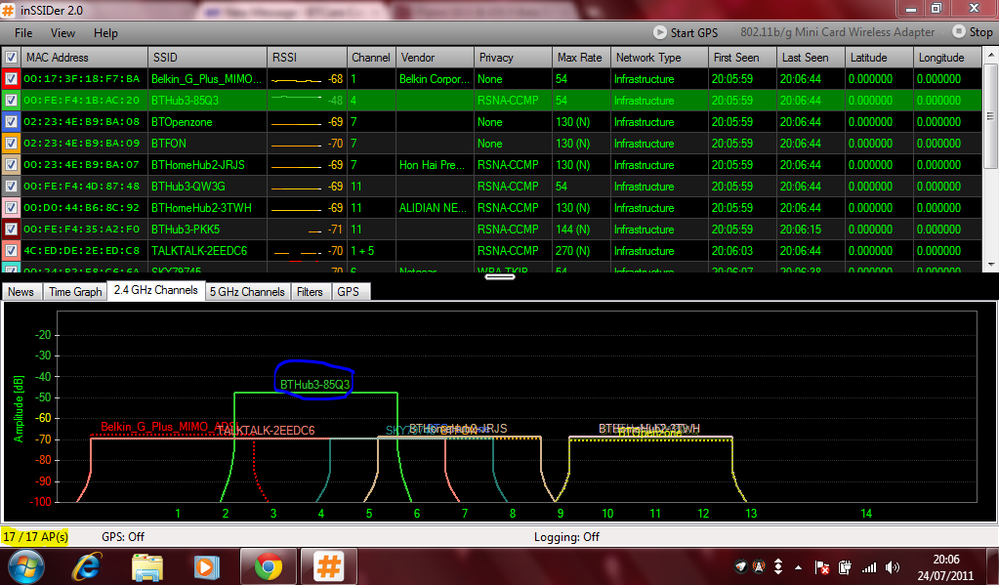The image size is (999, 585).
Task: Uncheck the BTHub3-85Q3 network checkbox
Action: (11, 100)
